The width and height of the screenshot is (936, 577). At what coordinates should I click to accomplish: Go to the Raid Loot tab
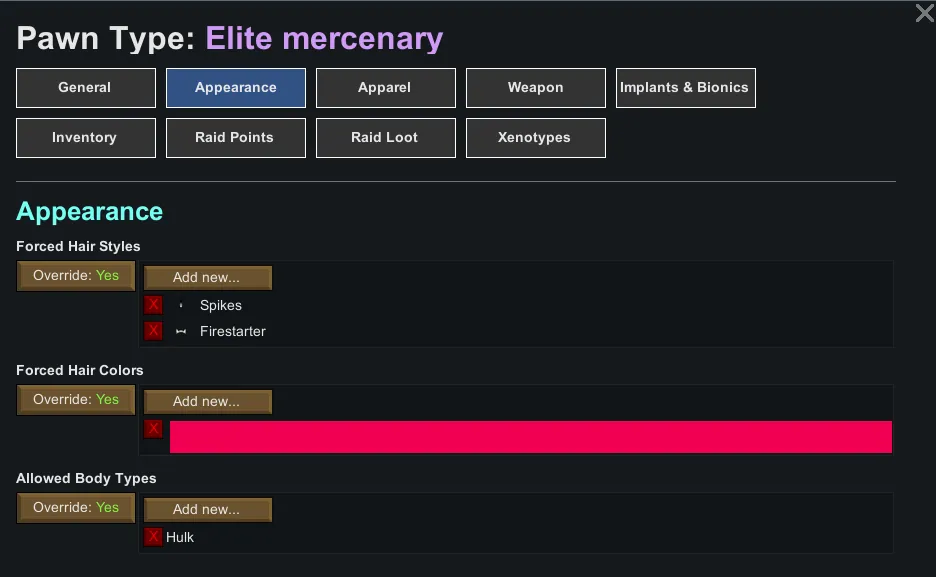[x=385, y=138]
